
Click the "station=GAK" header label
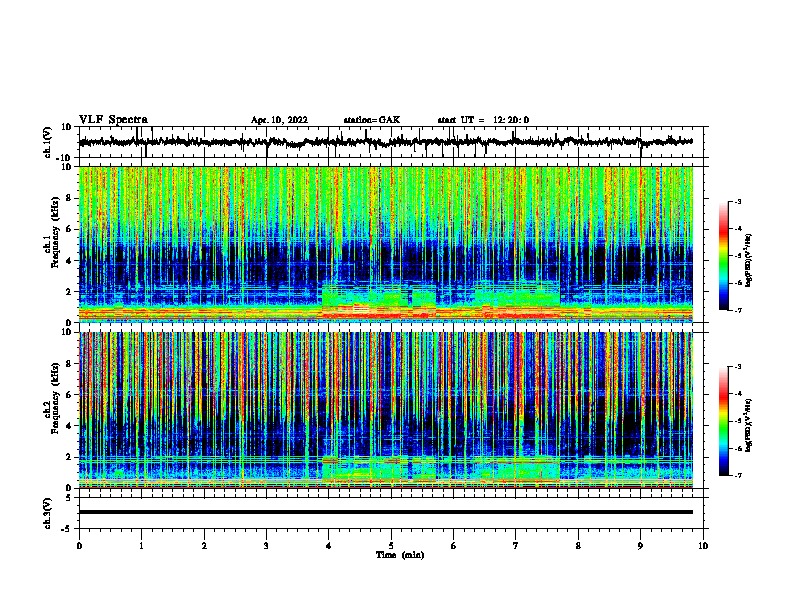[x=372, y=120]
